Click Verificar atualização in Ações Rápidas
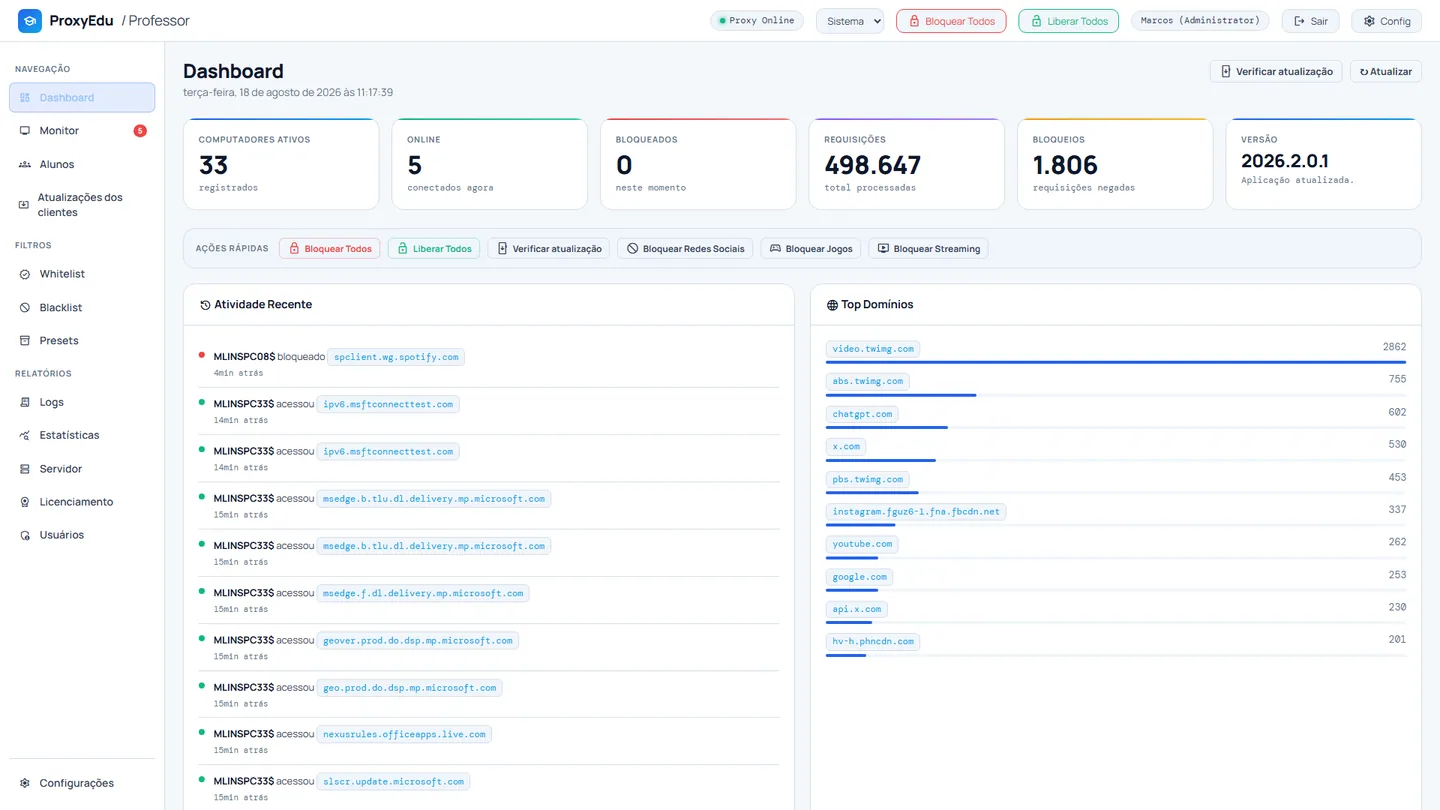This screenshot has width=1440, height=810. (549, 249)
